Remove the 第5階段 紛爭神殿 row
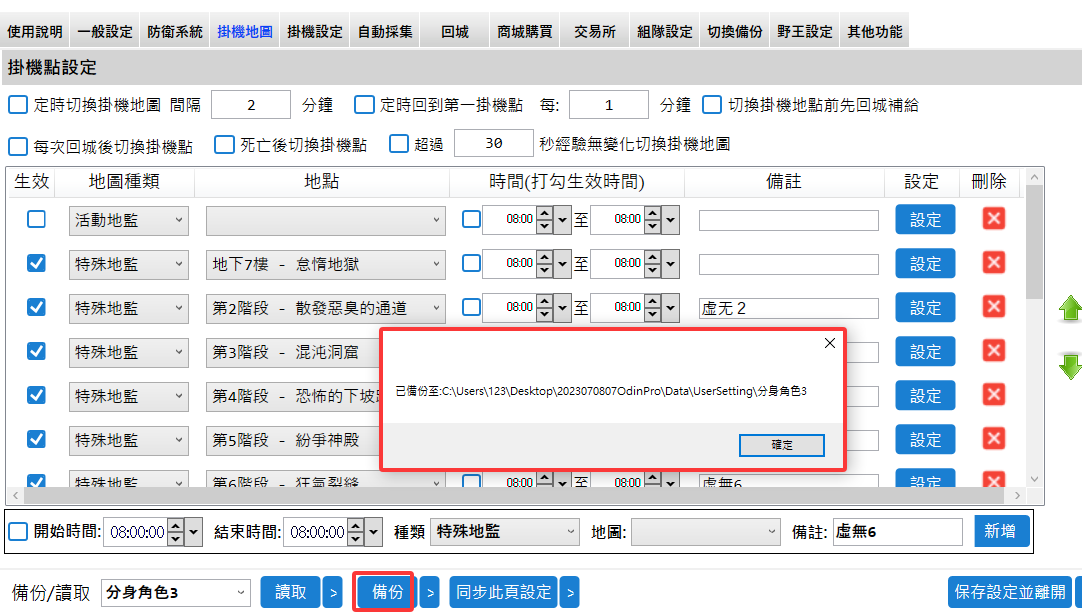The width and height of the screenshot is (1082, 613). pyautogui.click(x=993, y=439)
